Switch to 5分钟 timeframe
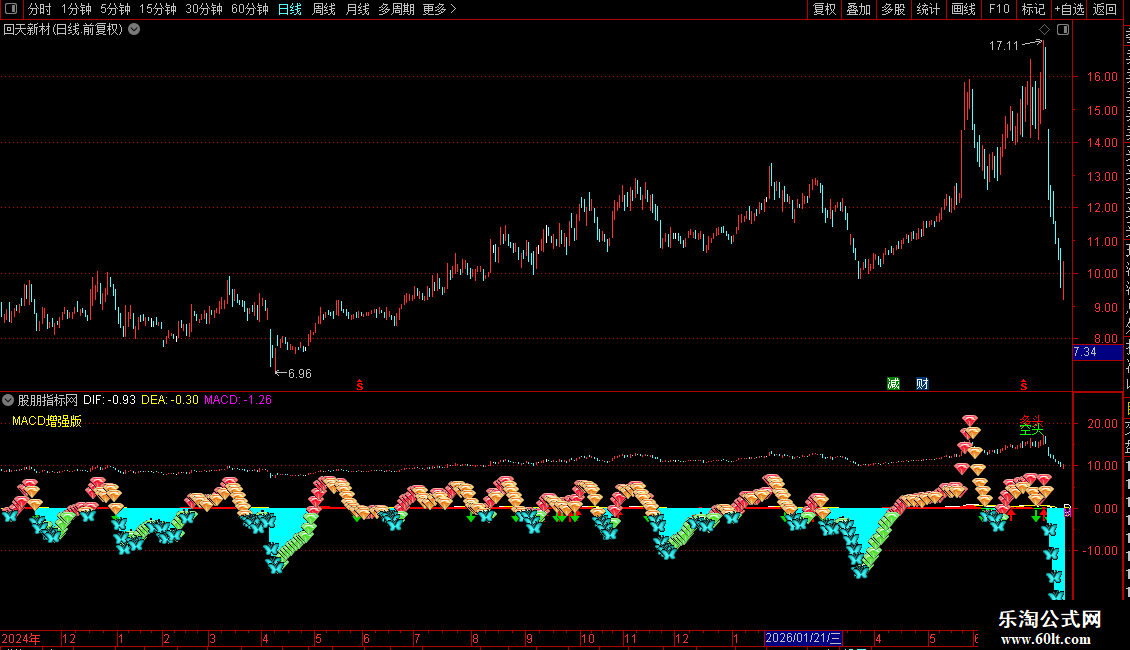Image resolution: width=1130 pixels, height=650 pixels. tap(115, 9)
